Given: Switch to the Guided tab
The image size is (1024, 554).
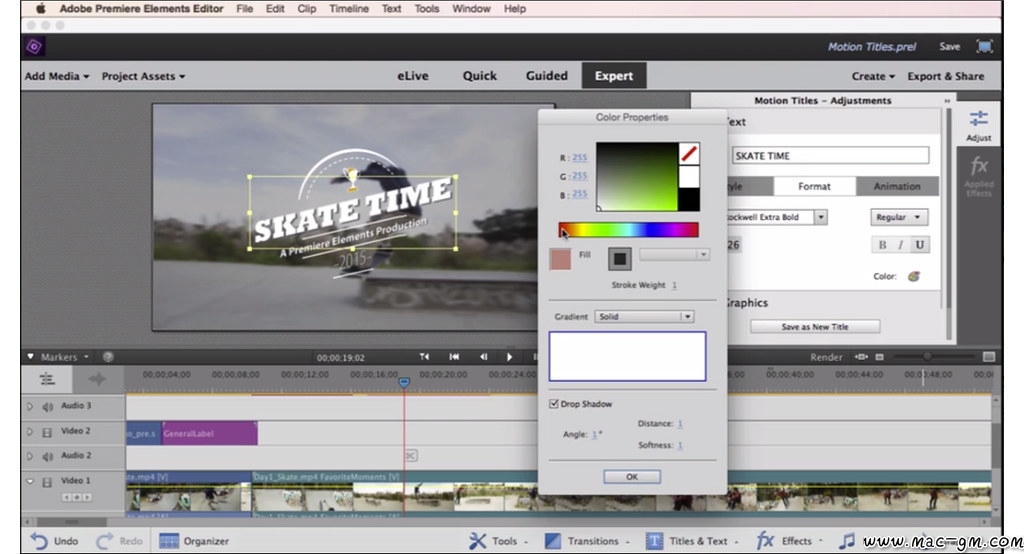Looking at the screenshot, I should [x=547, y=76].
